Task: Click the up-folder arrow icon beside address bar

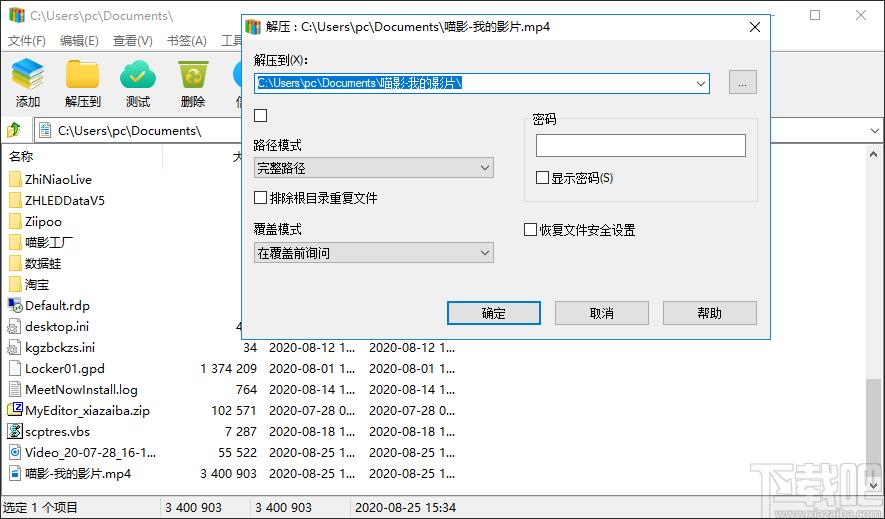Action: [14, 130]
